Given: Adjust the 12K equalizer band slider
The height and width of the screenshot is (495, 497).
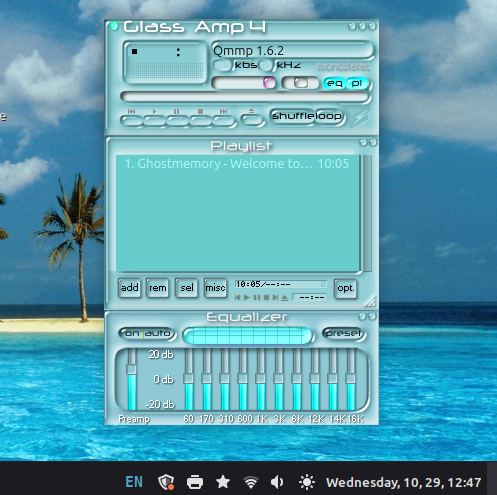Looking at the screenshot, I should pyautogui.click(x=315, y=379).
